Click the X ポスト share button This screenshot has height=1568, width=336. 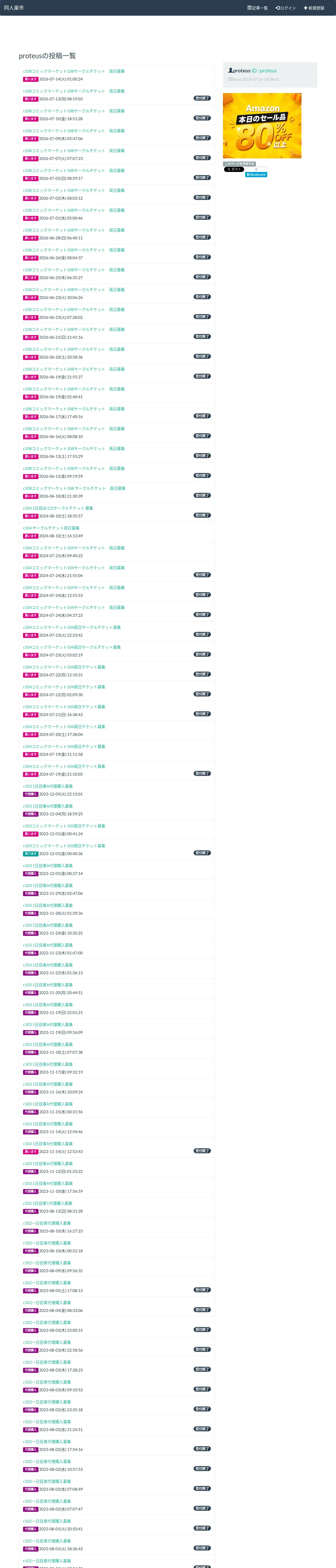click(x=234, y=169)
